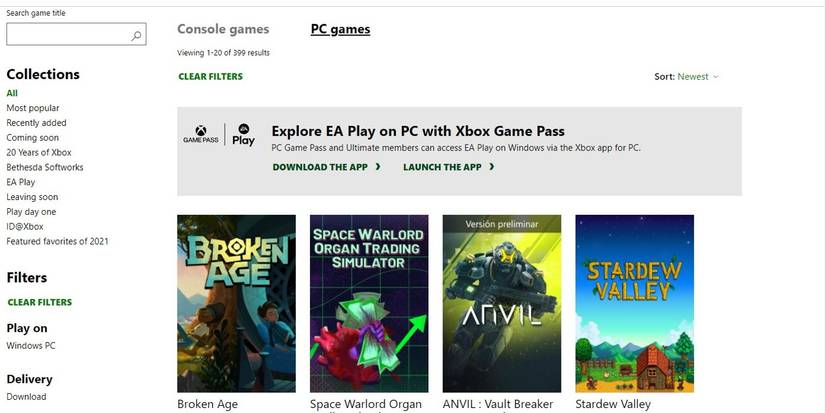Viewport: 825px width, 413px height.
Task: Select the Most popular collection
Action: (x=33, y=108)
